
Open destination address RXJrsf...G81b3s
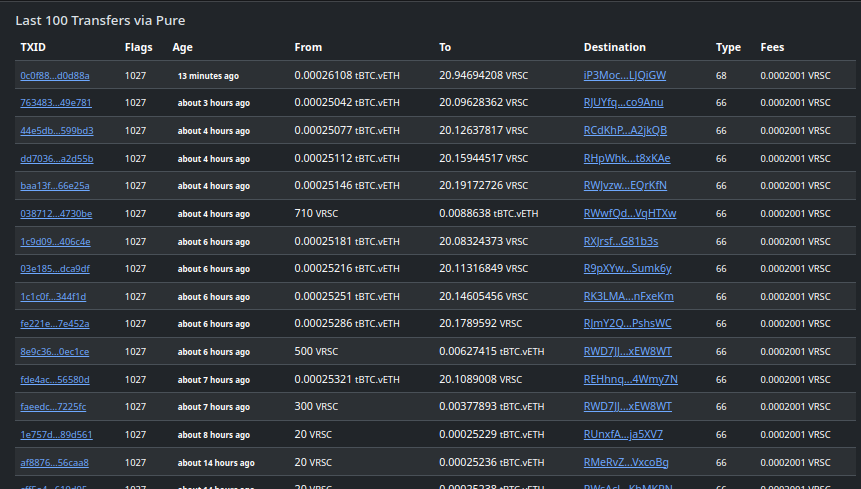pos(621,241)
